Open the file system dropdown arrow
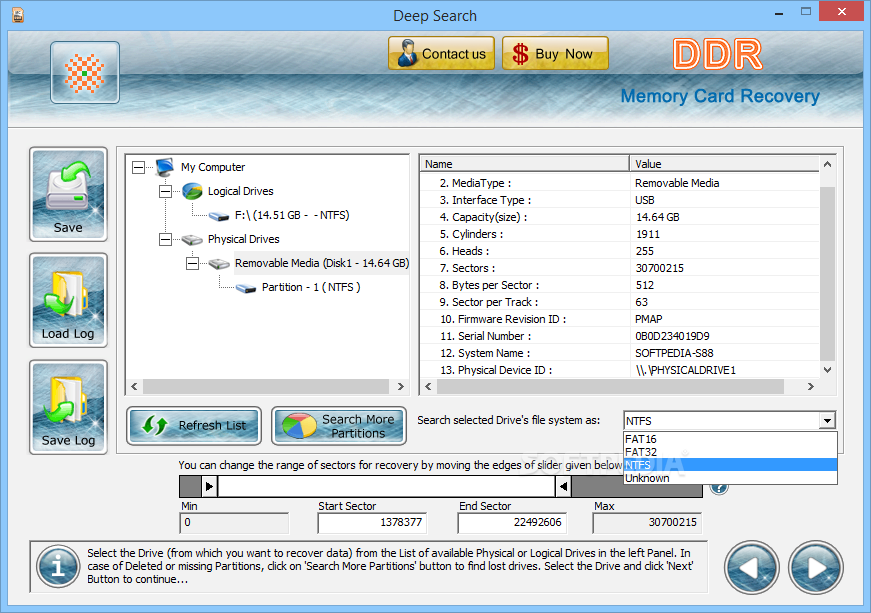Viewport: 871px width, 613px height. (x=827, y=421)
